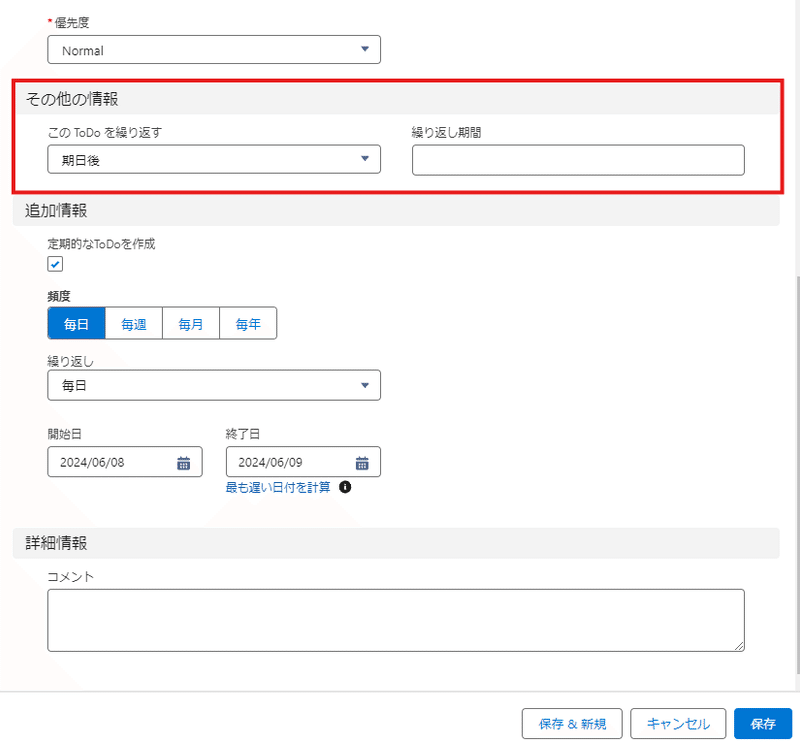This screenshot has width=800, height=743.
Task: Uncheck the 定期的なToDoを作成 checkbox
Action: (55, 264)
